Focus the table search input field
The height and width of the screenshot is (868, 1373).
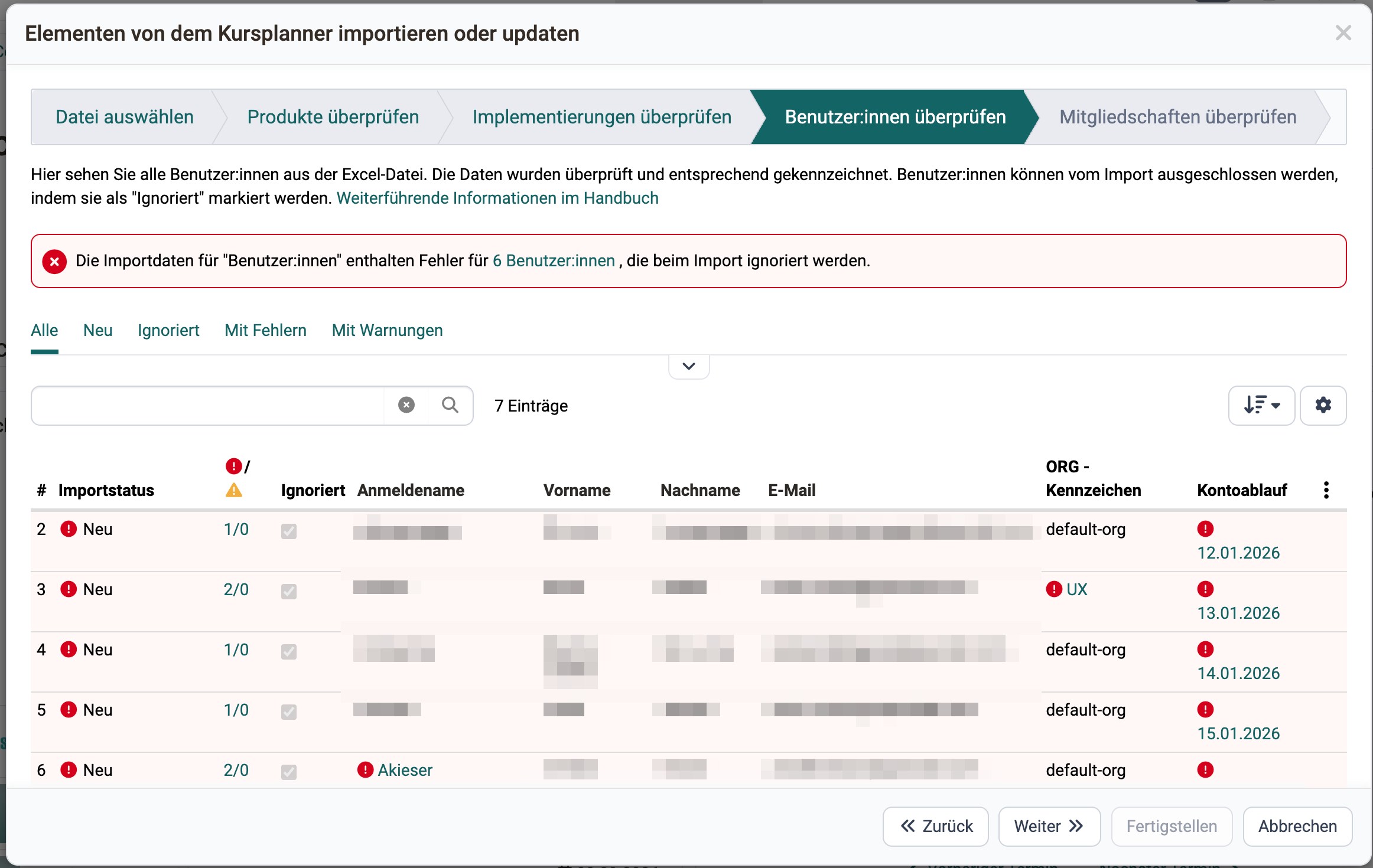tap(207, 406)
